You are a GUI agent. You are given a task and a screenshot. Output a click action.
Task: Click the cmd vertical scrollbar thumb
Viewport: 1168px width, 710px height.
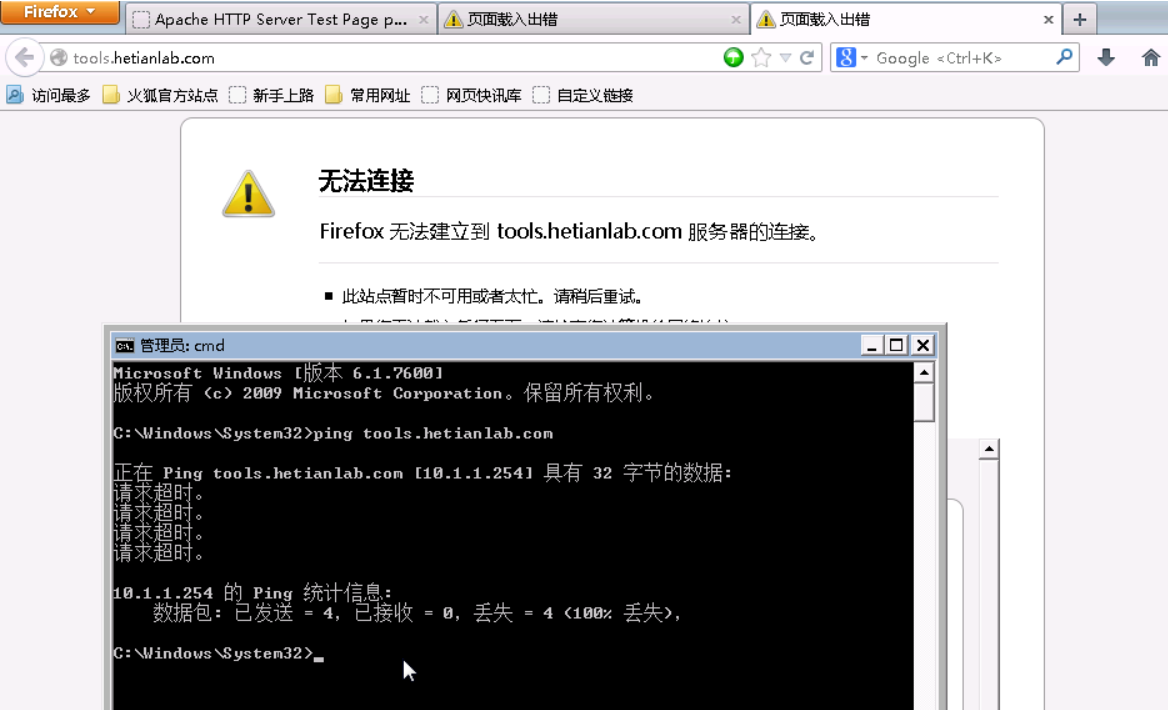click(924, 402)
